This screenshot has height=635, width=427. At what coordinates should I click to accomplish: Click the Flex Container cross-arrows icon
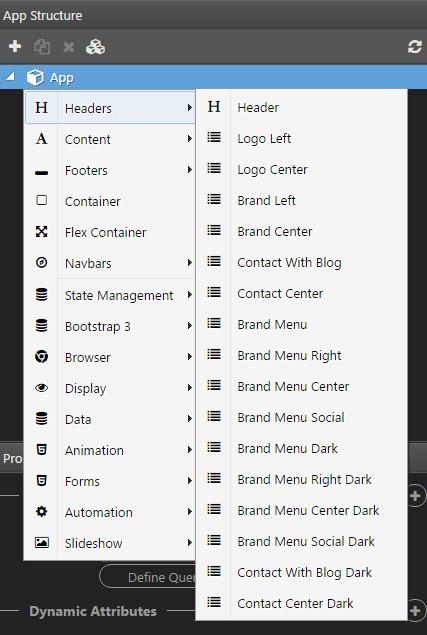coord(41,232)
